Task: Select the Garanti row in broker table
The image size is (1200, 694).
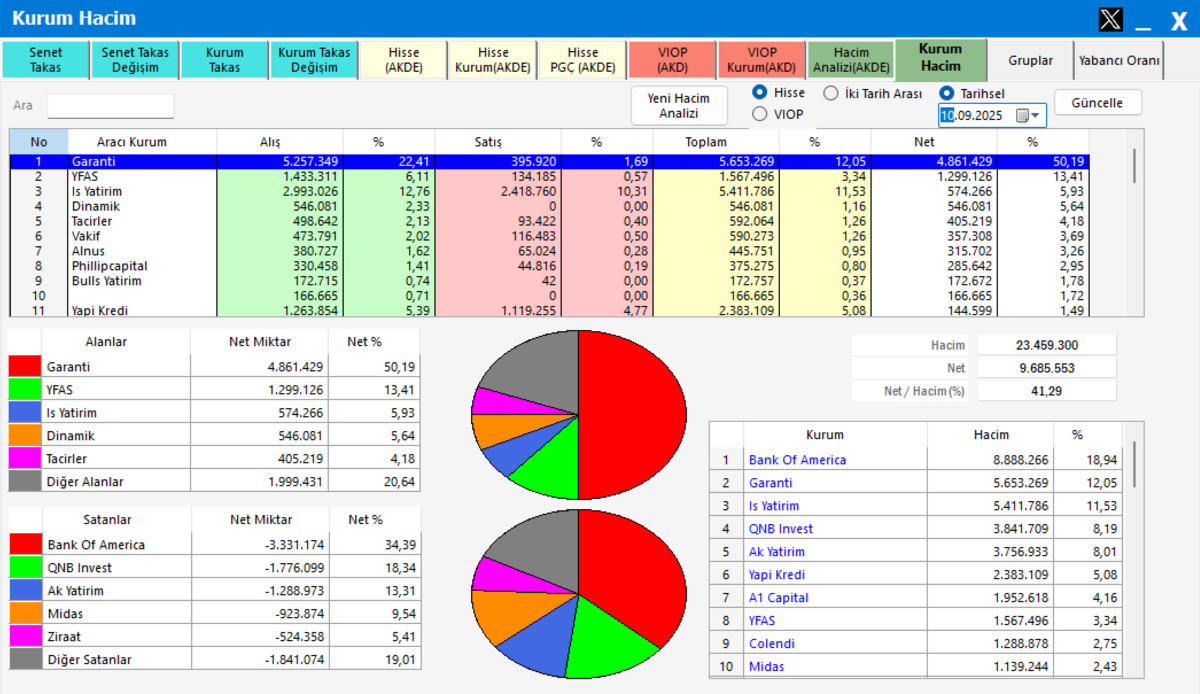Action: click(550, 161)
